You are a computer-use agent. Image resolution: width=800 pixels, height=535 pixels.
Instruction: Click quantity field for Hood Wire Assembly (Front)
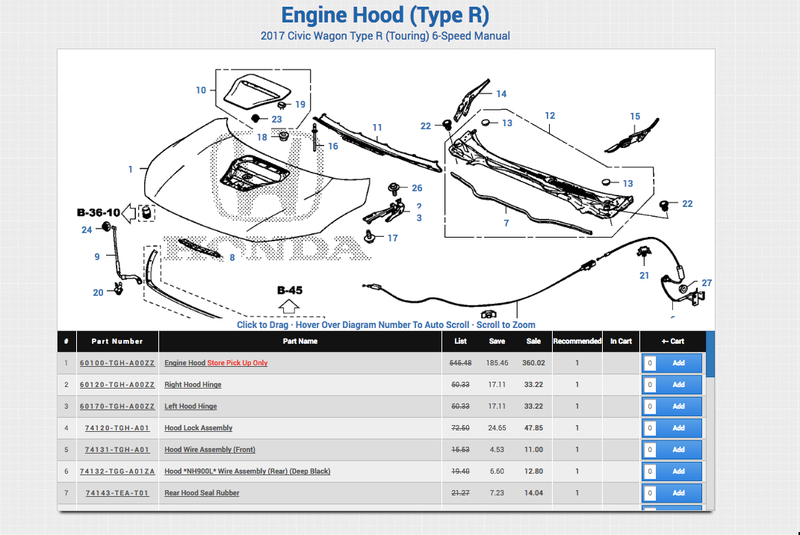(649, 450)
